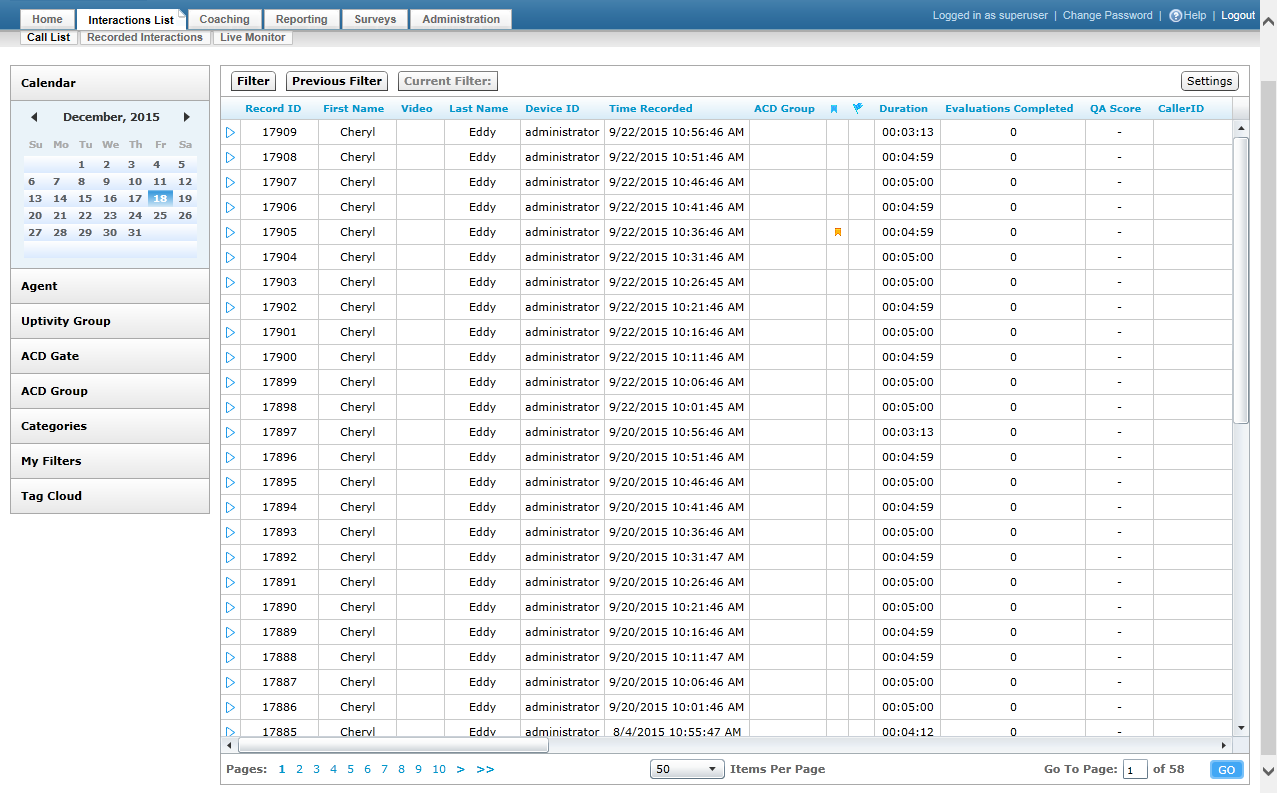Select December 25 on the calendar

[x=159, y=215]
